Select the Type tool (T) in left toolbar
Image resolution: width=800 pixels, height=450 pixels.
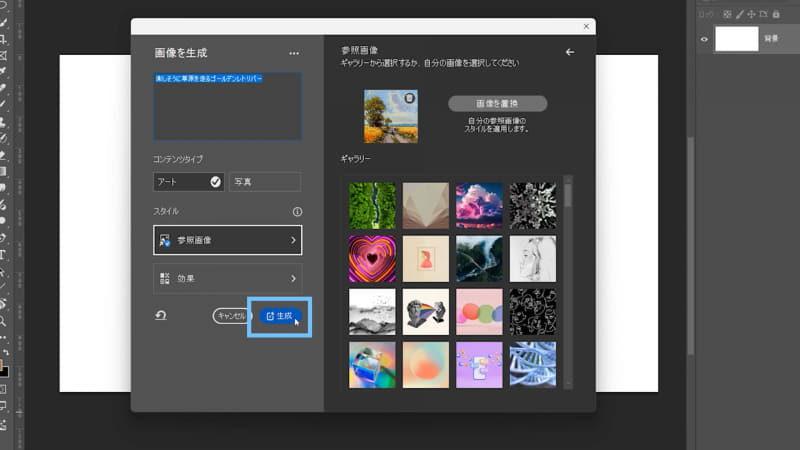tap(3, 255)
